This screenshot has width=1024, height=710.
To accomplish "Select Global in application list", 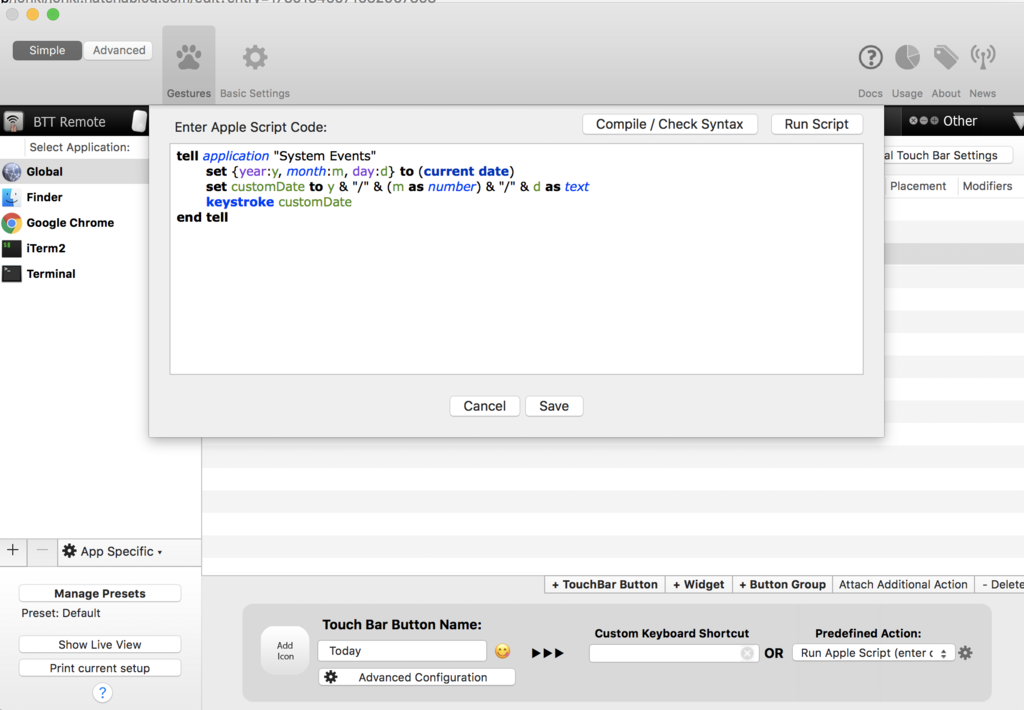I will pos(74,172).
